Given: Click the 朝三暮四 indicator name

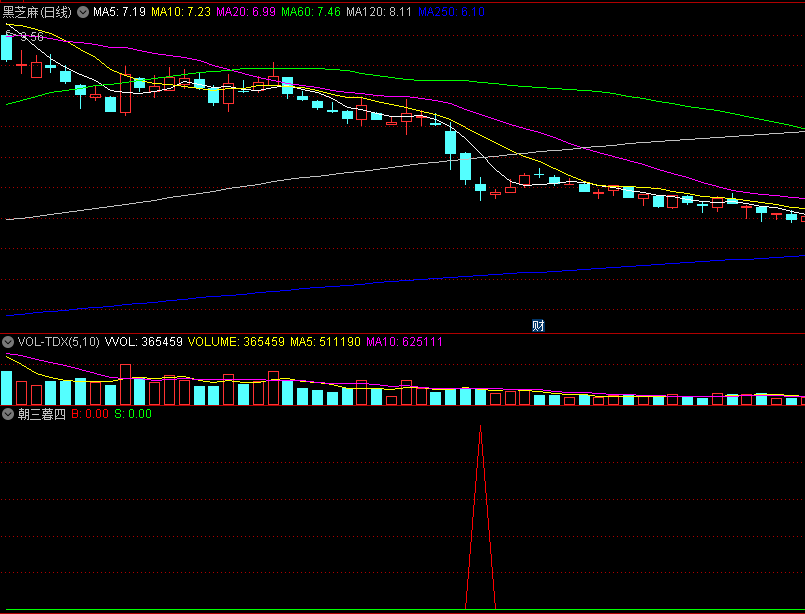Looking at the screenshot, I should [x=42, y=414].
